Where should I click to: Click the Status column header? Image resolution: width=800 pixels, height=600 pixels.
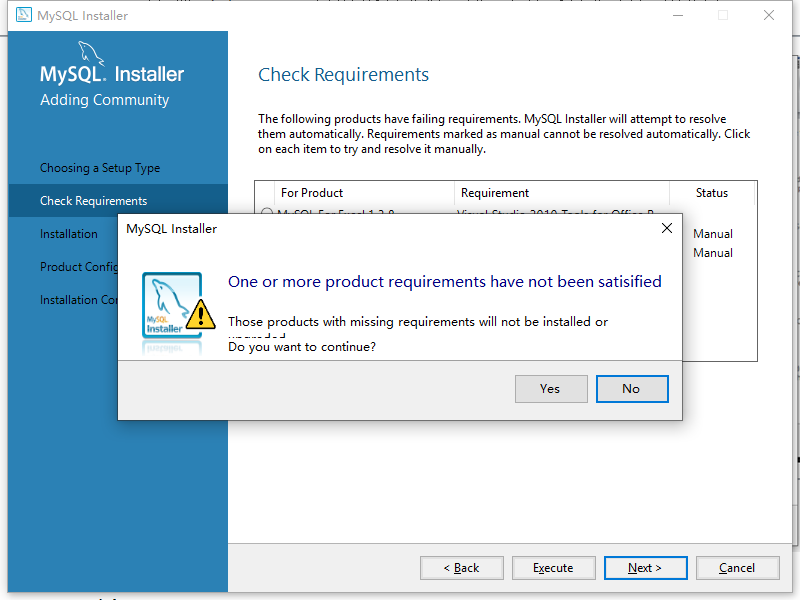pos(712,193)
